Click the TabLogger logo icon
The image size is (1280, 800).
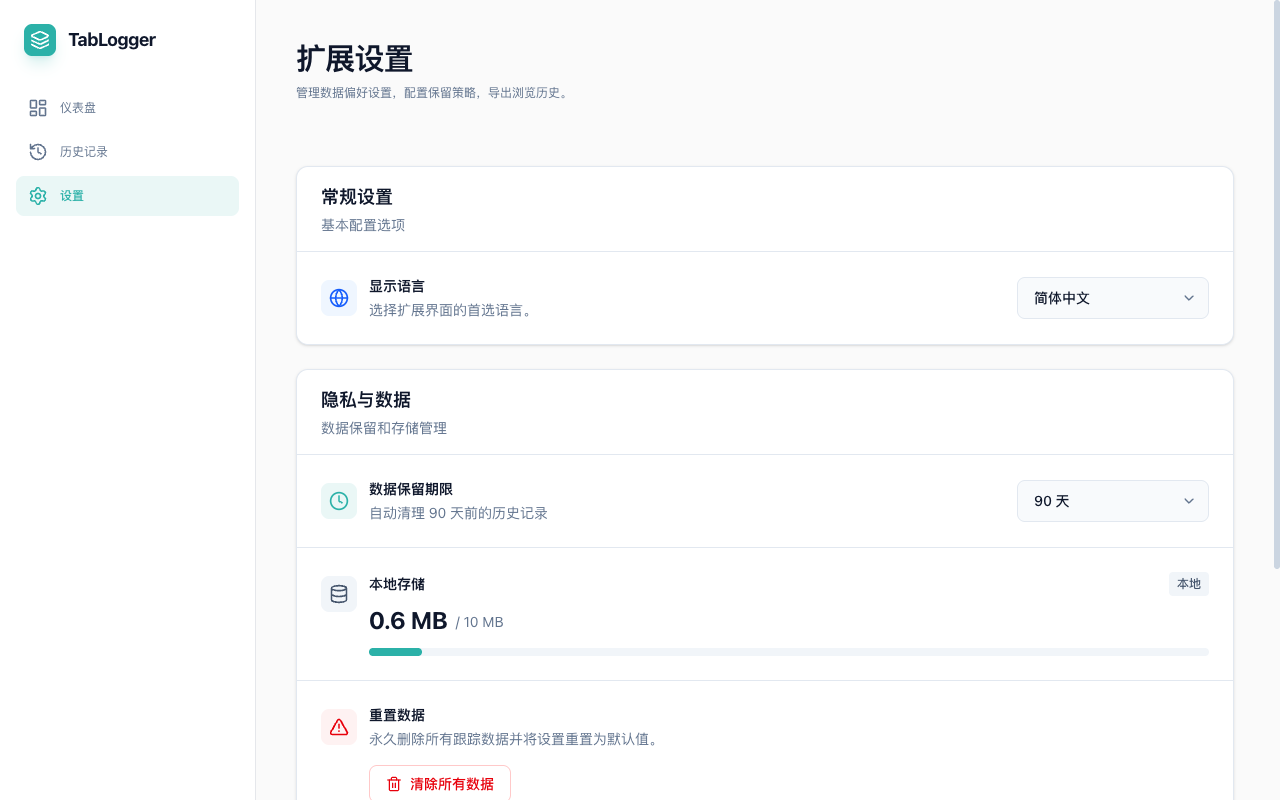coord(39,40)
